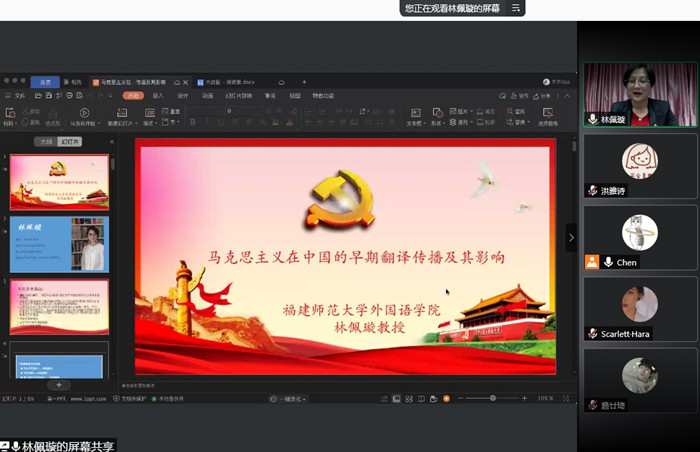This screenshot has height=452, width=700.
Task: Switch to the 插入 ribbon tab
Action: pyautogui.click(x=158, y=96)
